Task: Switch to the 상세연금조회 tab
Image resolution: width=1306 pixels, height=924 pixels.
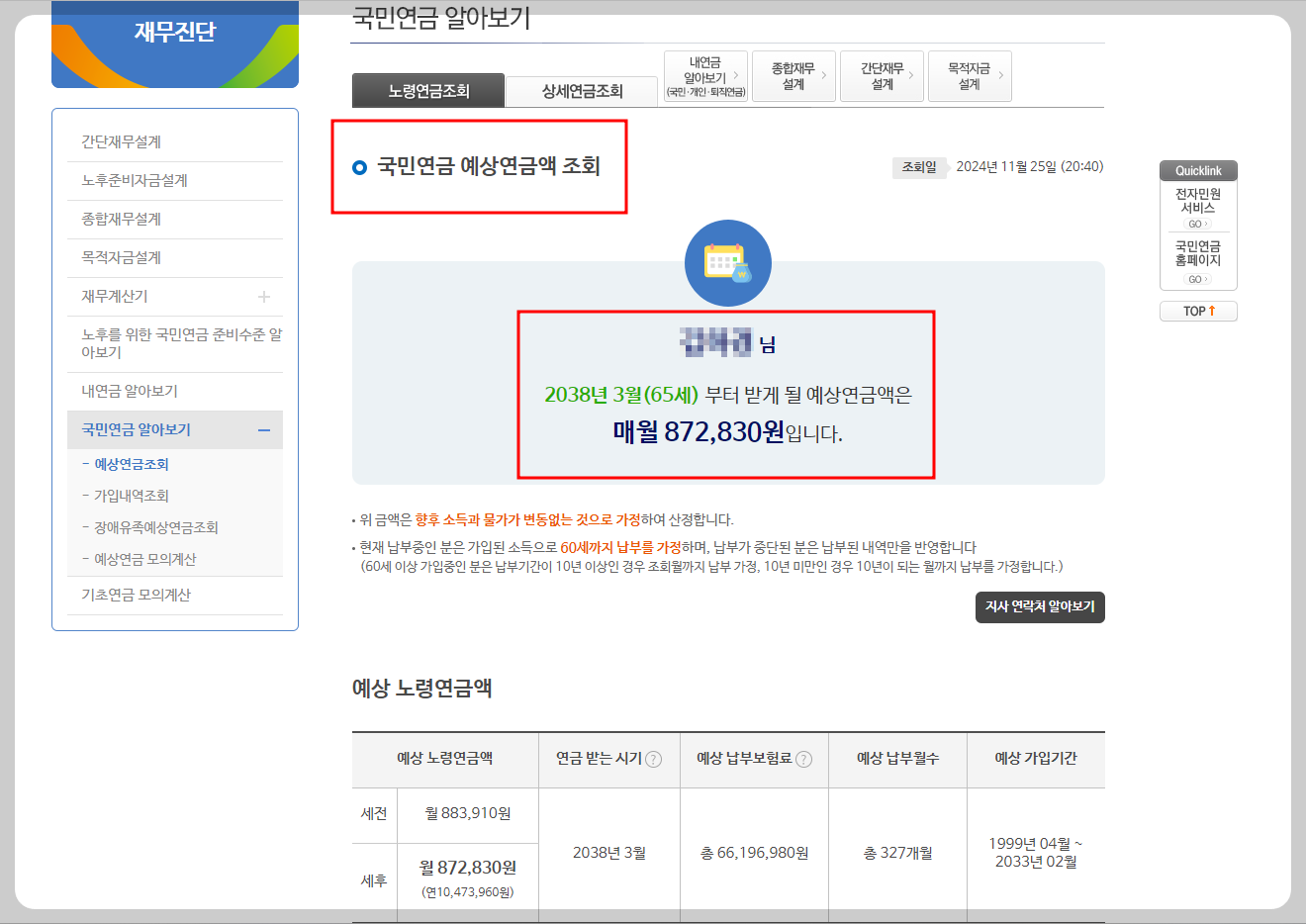Action: pyautogui.click(x=582, y=89)
